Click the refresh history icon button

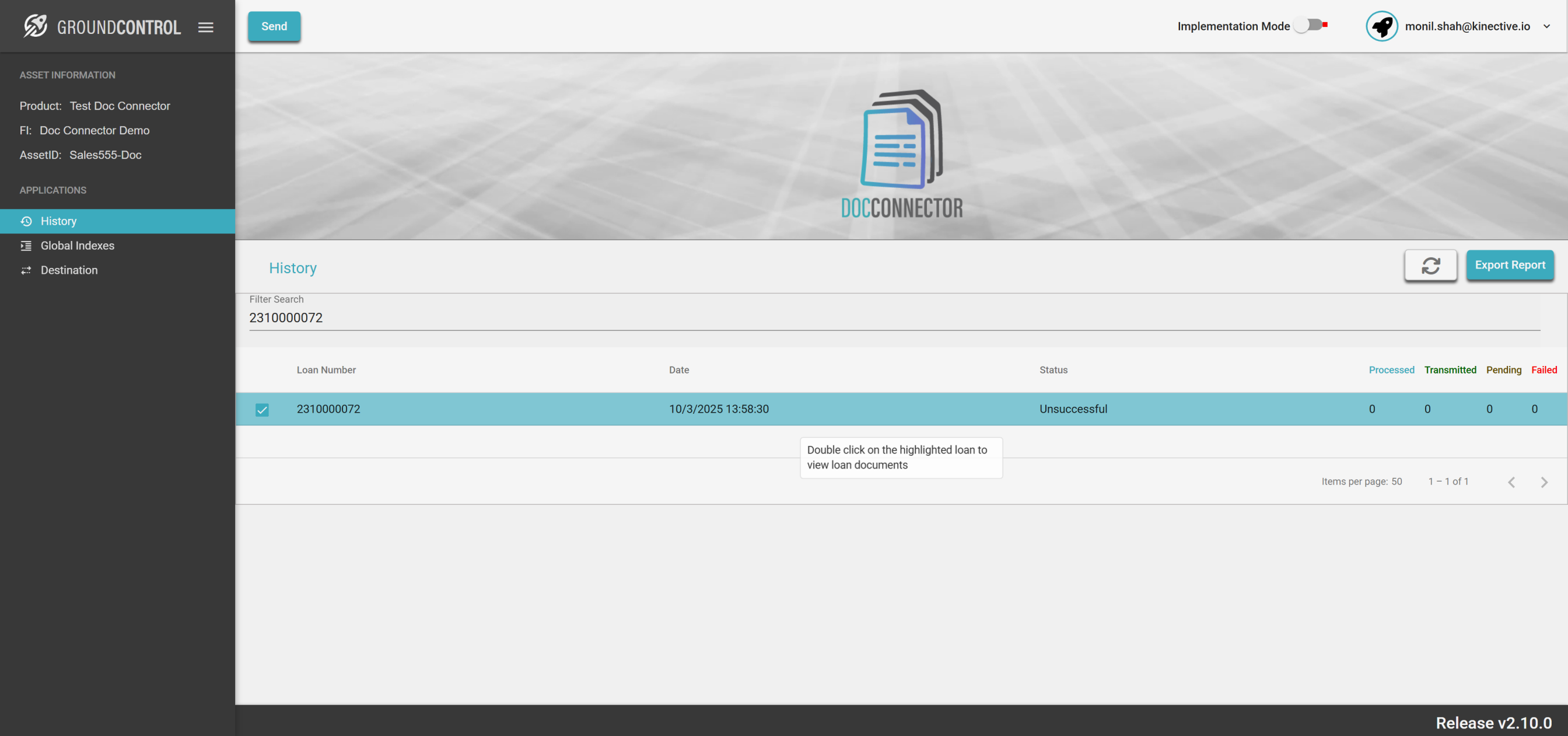click(x=1430, y=265)
